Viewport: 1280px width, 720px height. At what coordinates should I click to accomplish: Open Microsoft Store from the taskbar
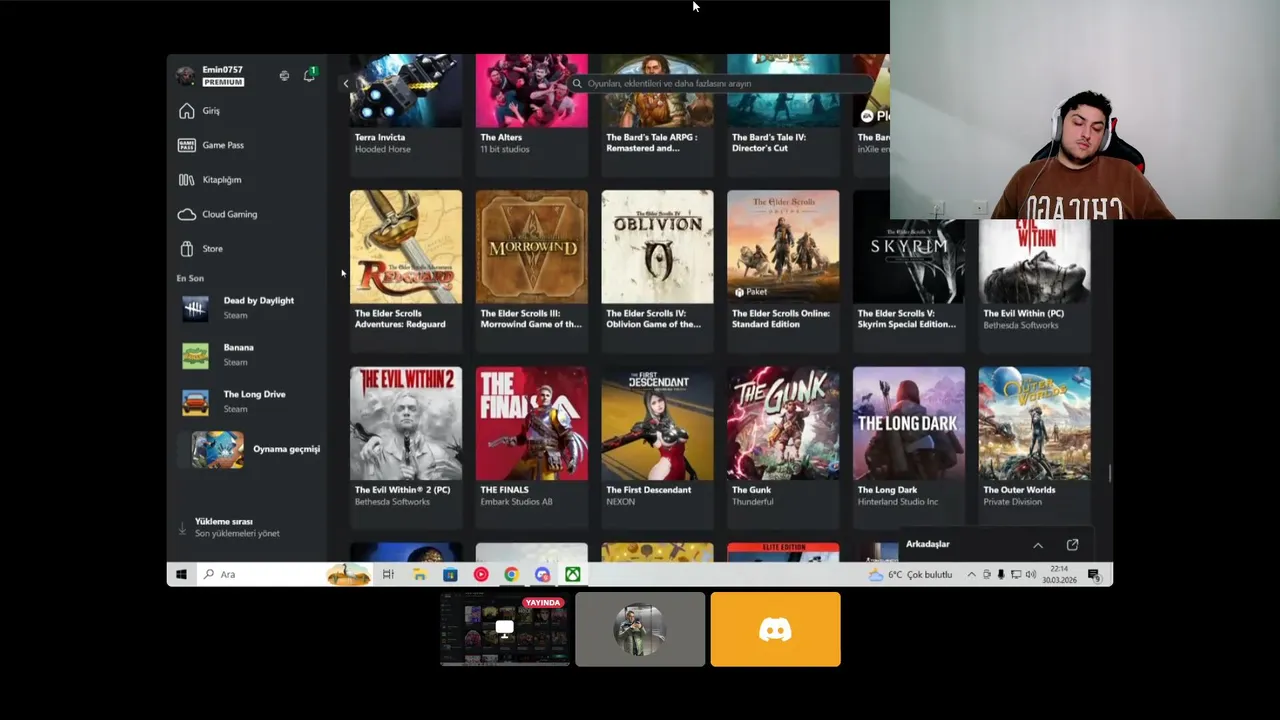450,574
